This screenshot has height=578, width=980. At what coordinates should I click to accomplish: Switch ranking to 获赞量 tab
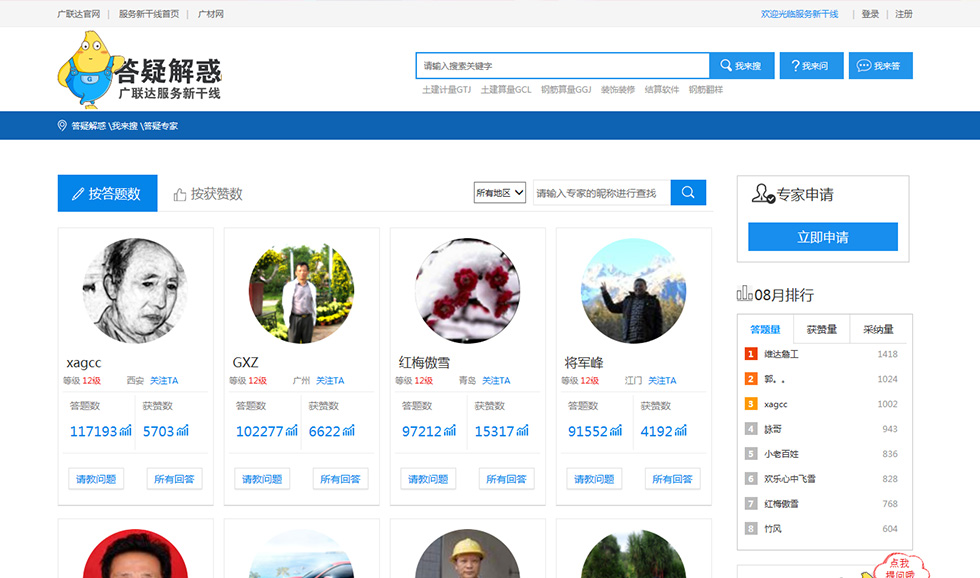click(x=821, y=329)
